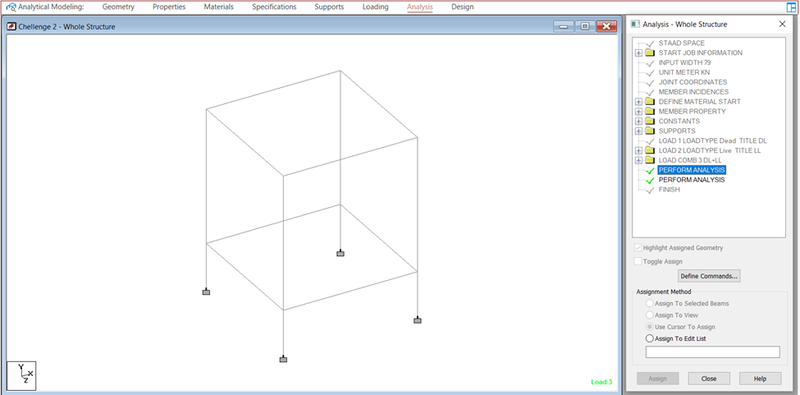Screen dimensions: 800x395
Task: Choose Assign To View option
Action: click(x=649, y=315)
